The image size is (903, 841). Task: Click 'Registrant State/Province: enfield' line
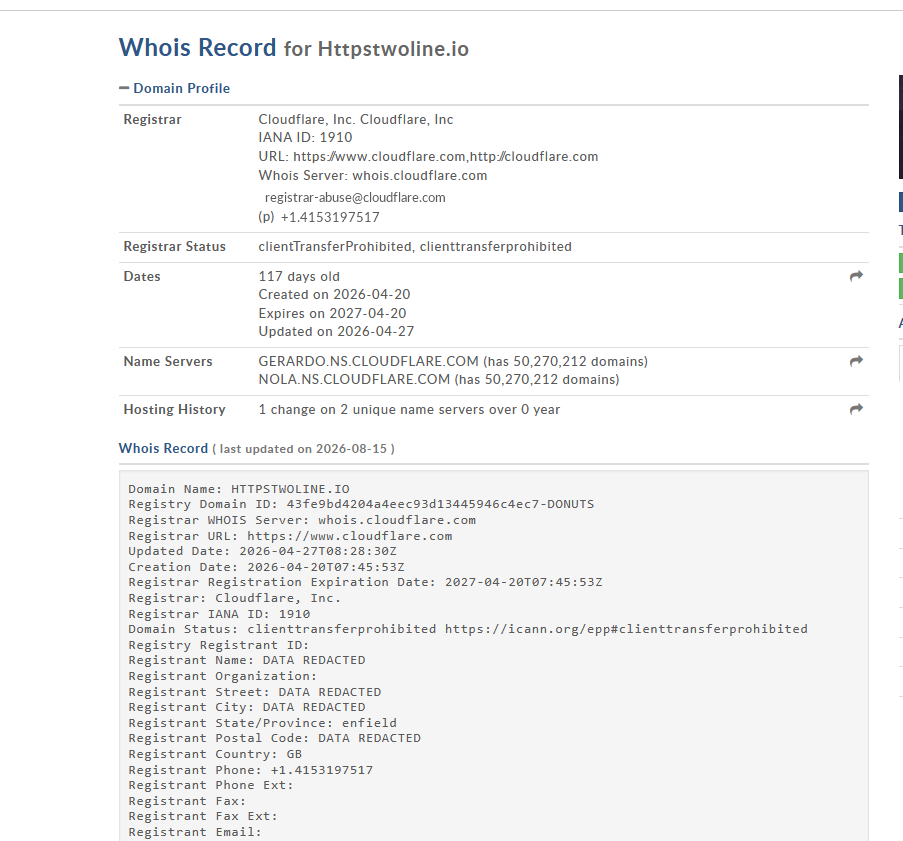(262, 722)
